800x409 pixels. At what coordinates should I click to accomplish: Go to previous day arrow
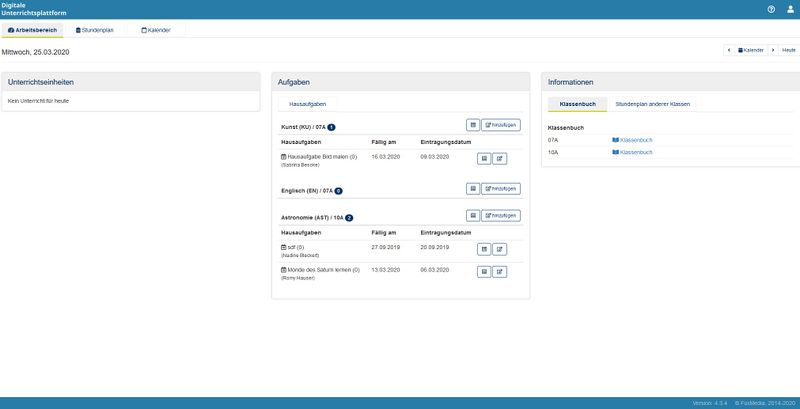pos(729,50)
